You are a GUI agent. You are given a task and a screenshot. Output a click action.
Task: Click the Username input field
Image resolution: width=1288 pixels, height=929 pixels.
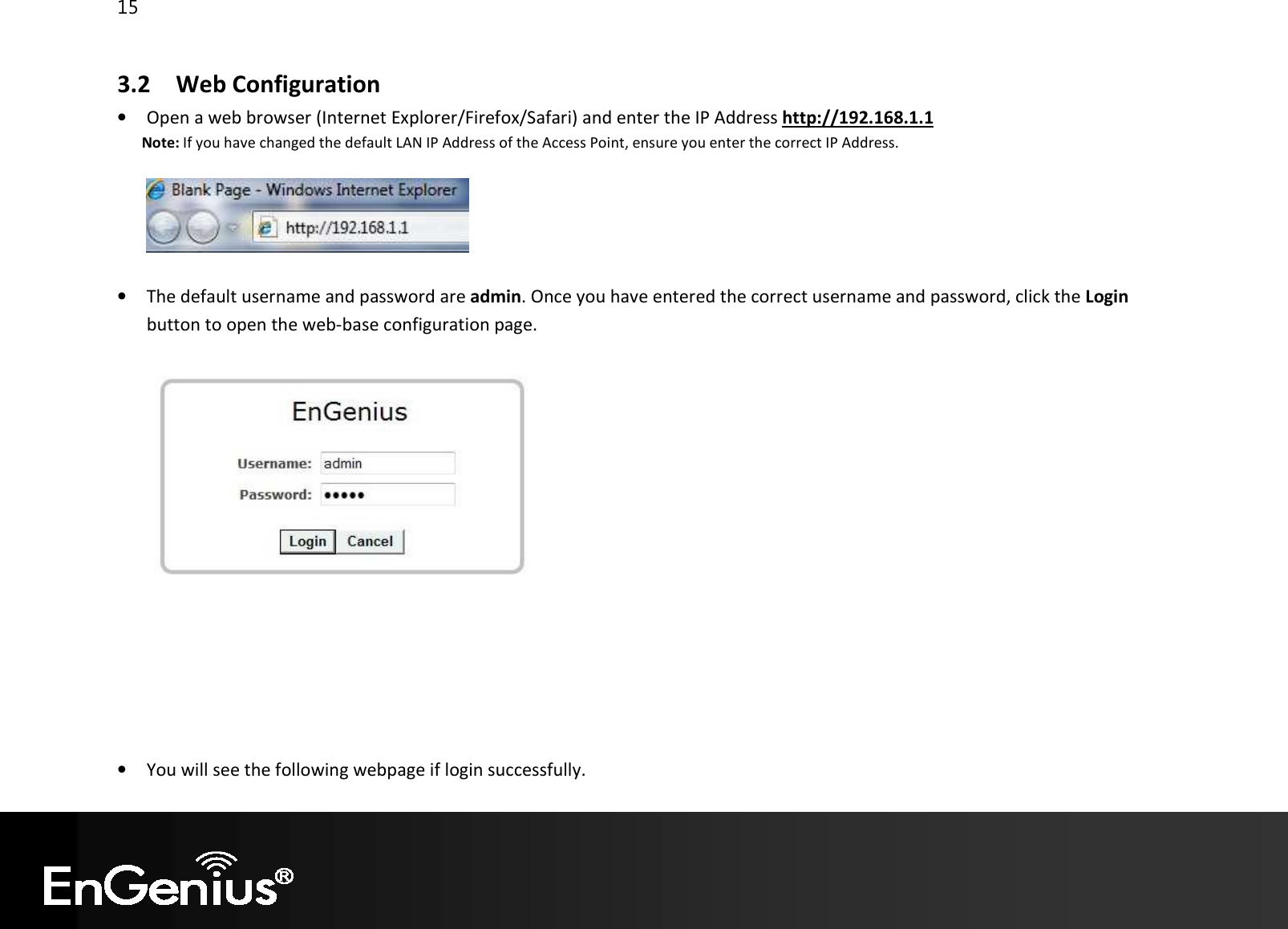(388, 463)
